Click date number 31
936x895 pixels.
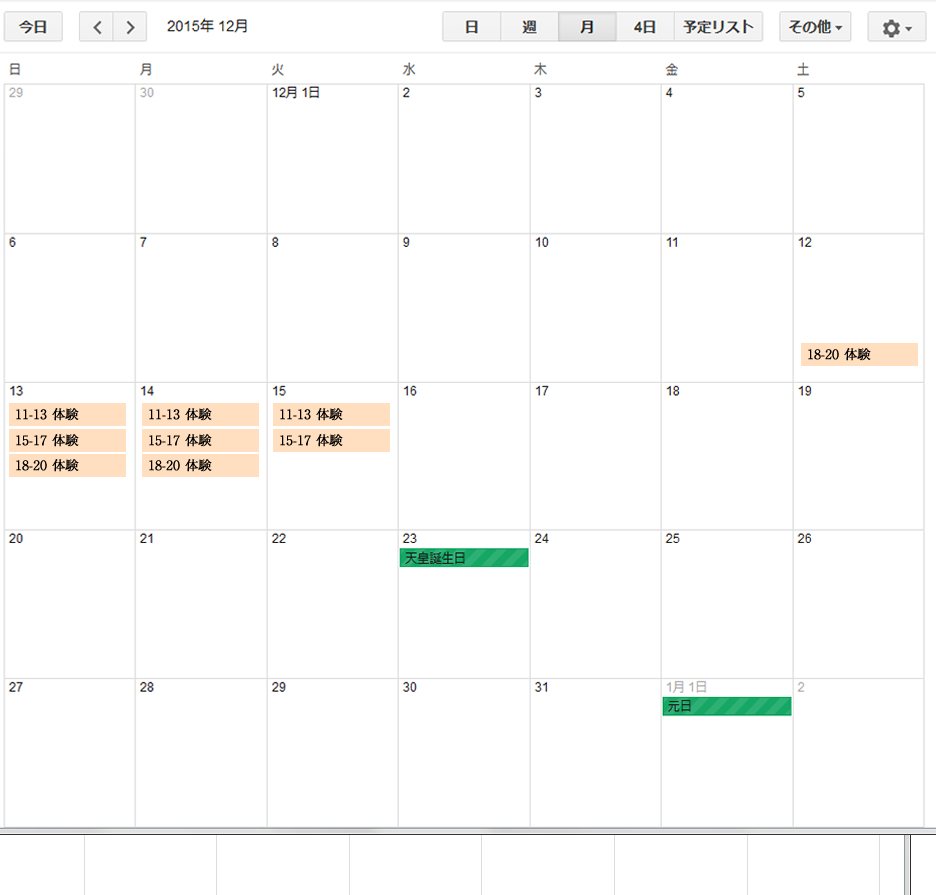click(541, 687)
